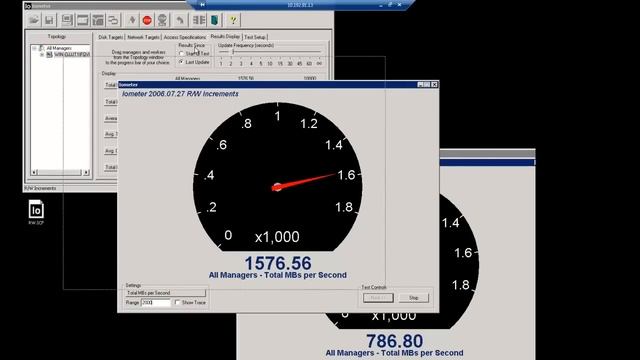Close the remote desktop connection
Image resolution: width=640 pixels, height=360 pixels.
(400, 5)
